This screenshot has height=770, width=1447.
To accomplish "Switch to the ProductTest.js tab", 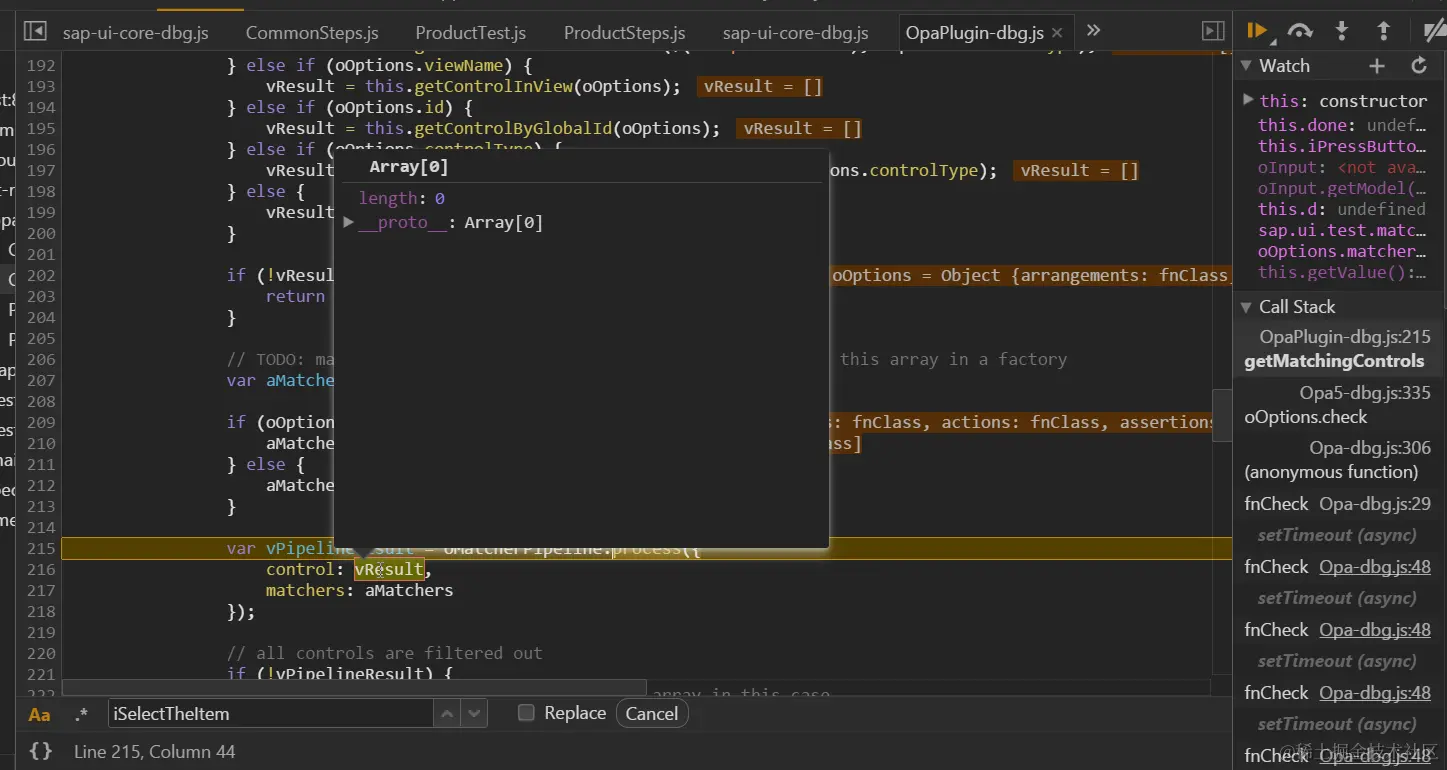I will point(471,33).
